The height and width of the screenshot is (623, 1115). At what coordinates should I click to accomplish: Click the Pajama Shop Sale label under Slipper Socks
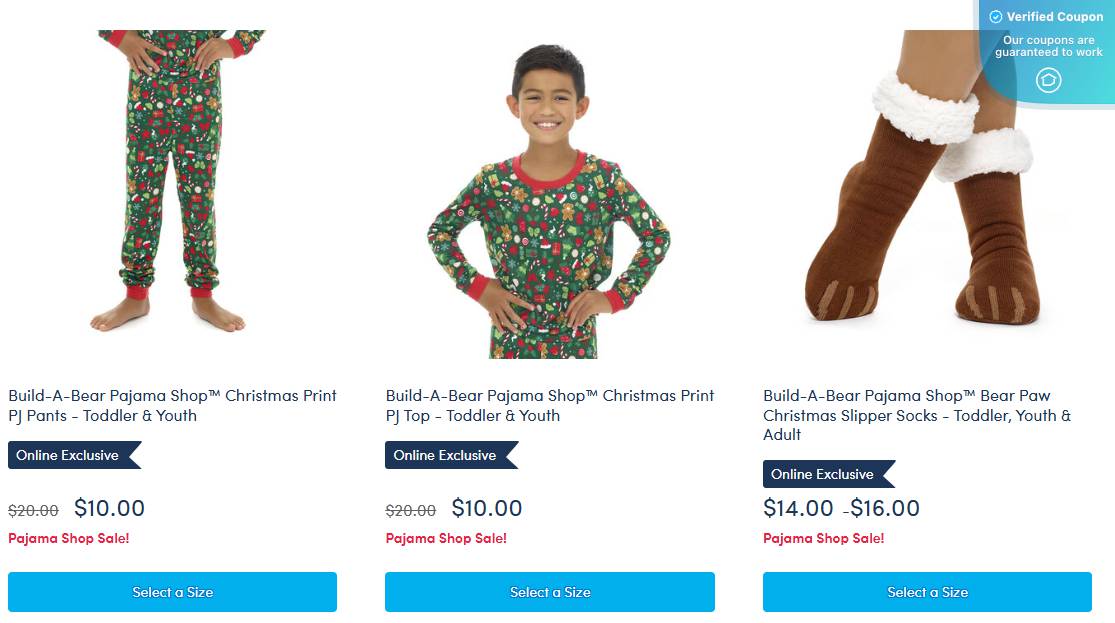pos(823,538)
